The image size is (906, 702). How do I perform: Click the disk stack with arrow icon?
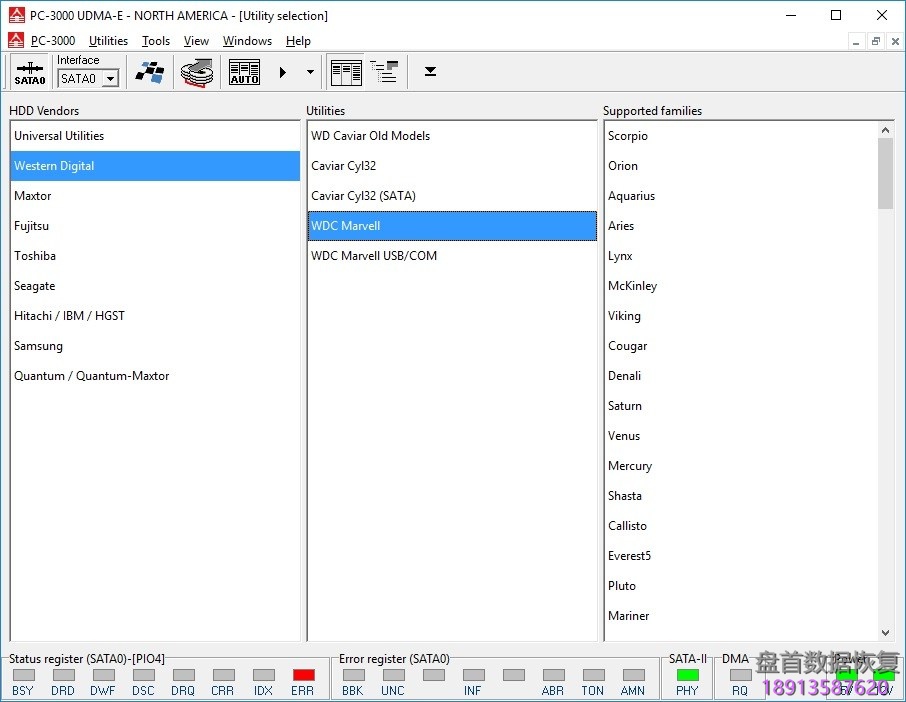click(198, 72)
